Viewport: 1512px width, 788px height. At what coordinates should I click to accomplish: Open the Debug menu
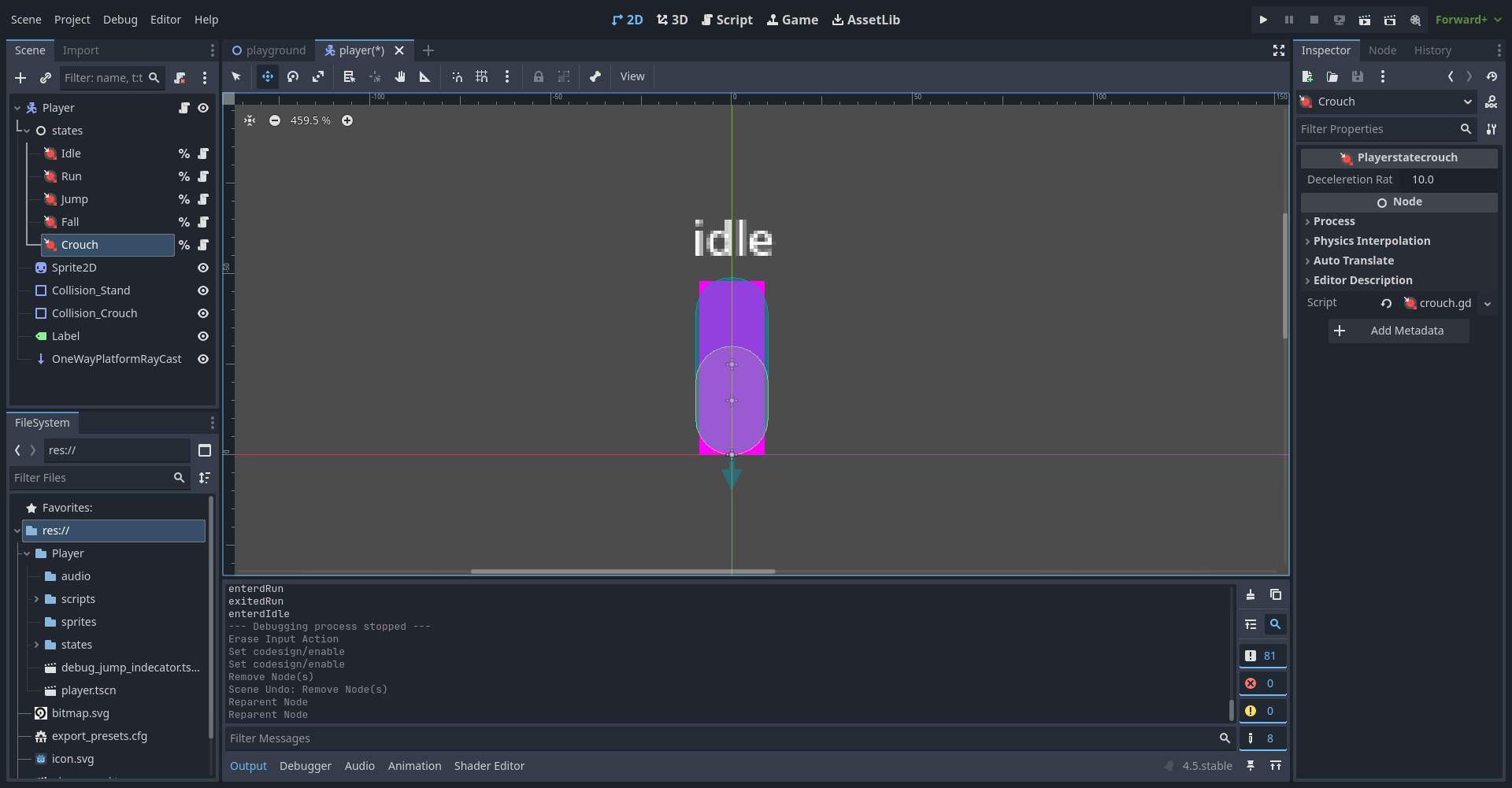point(120,20)
